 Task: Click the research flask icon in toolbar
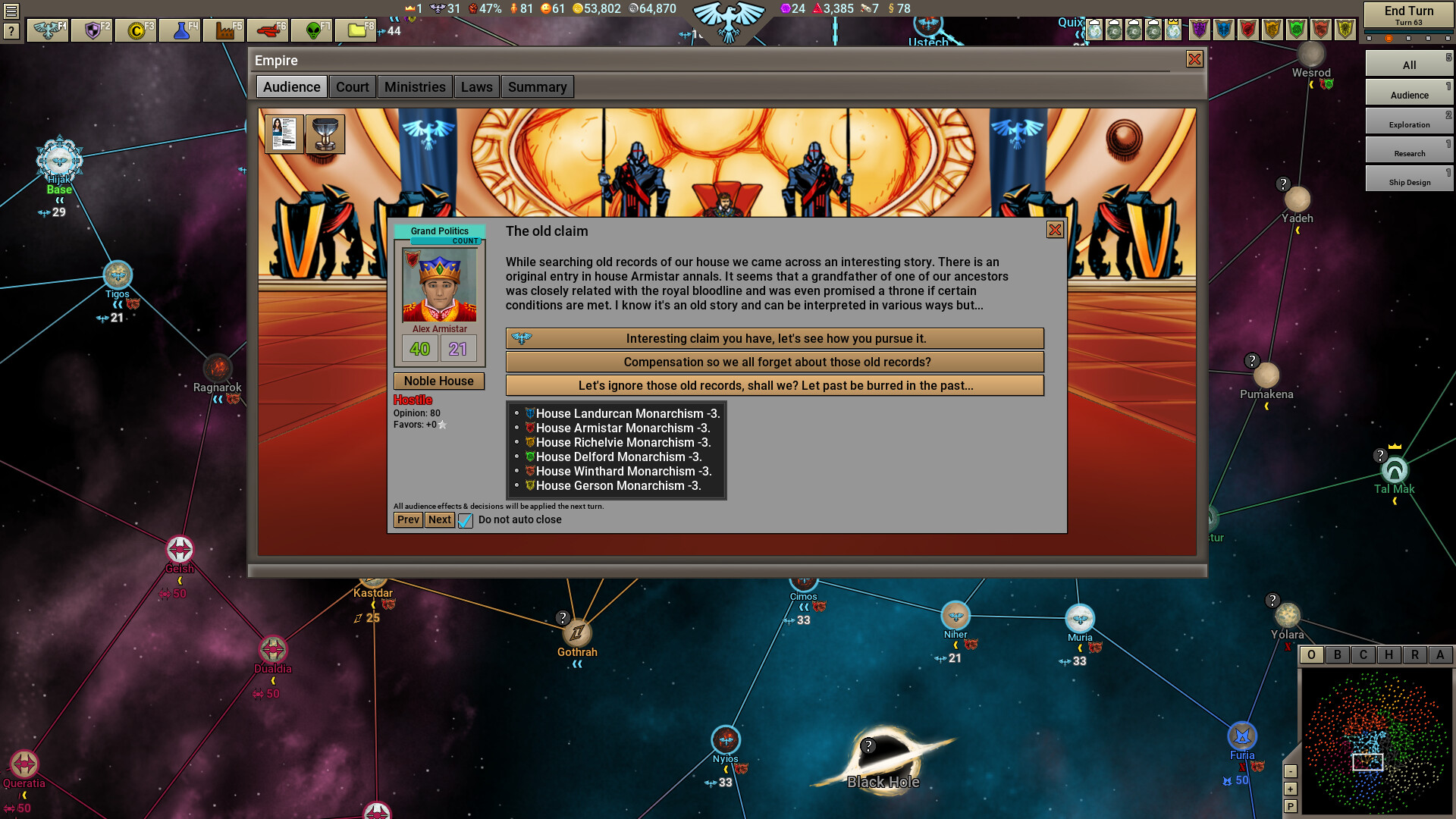(181, 29)
